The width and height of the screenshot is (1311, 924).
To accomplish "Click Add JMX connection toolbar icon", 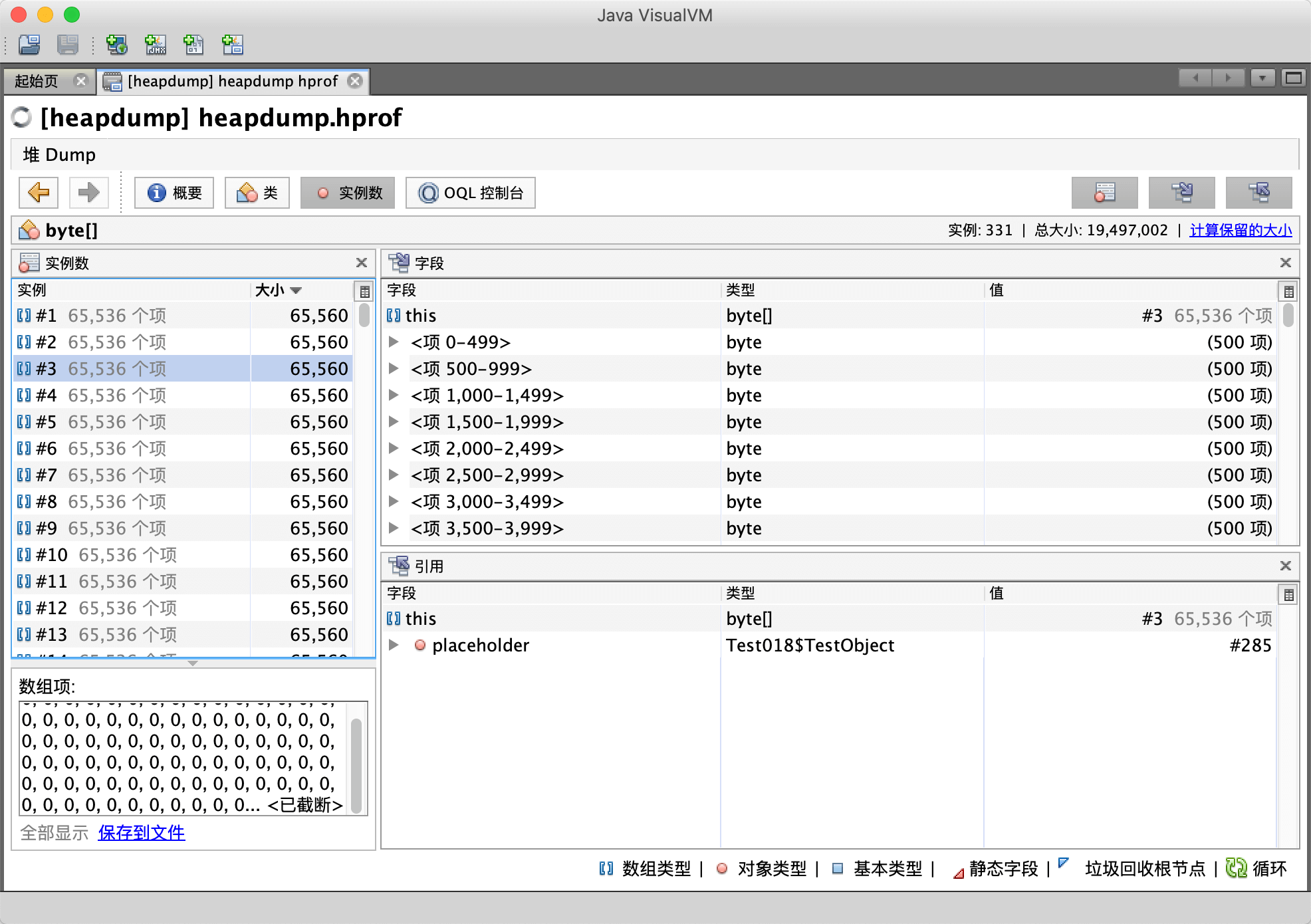I will pos(156,45).
